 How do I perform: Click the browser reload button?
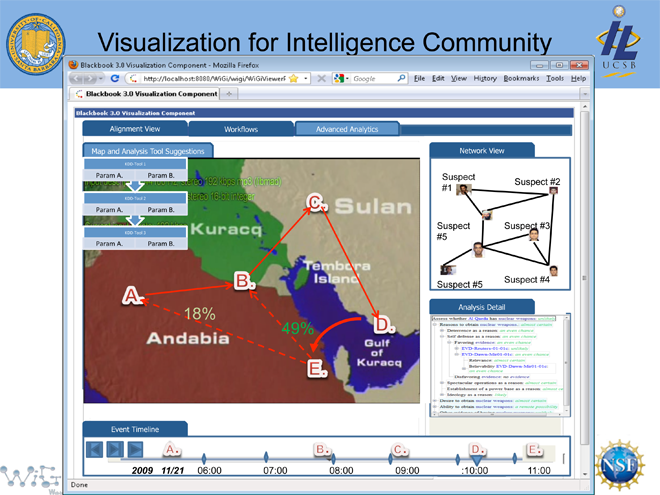pos(115,78)
